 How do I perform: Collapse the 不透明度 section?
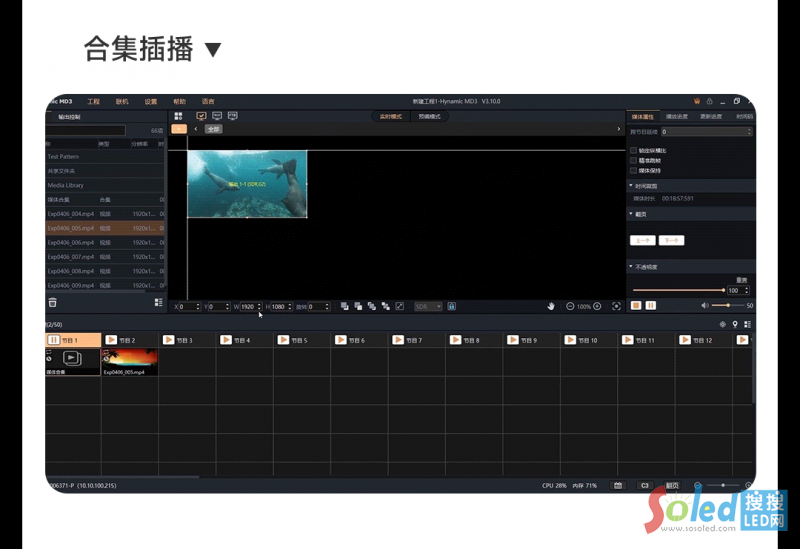click(631, 267)
